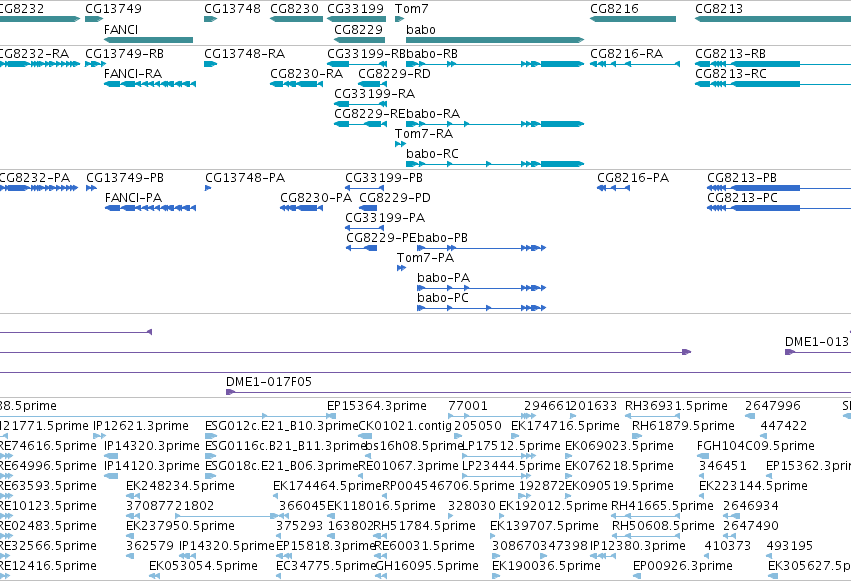The height and width of the screenshot is (581, 851).
Task: Select the CG8230 gene label
Action: point(294,9)
